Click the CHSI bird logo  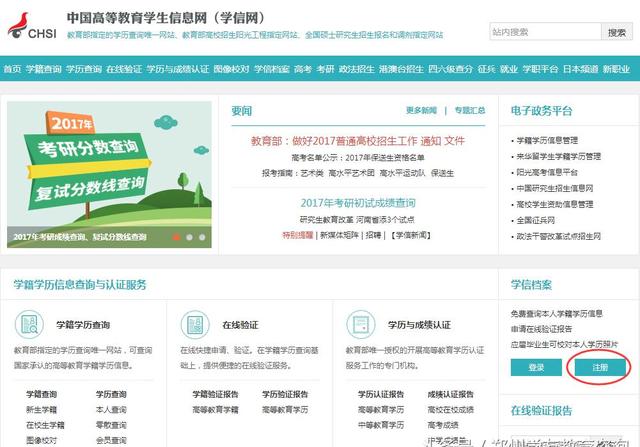[x=32, y=26]
